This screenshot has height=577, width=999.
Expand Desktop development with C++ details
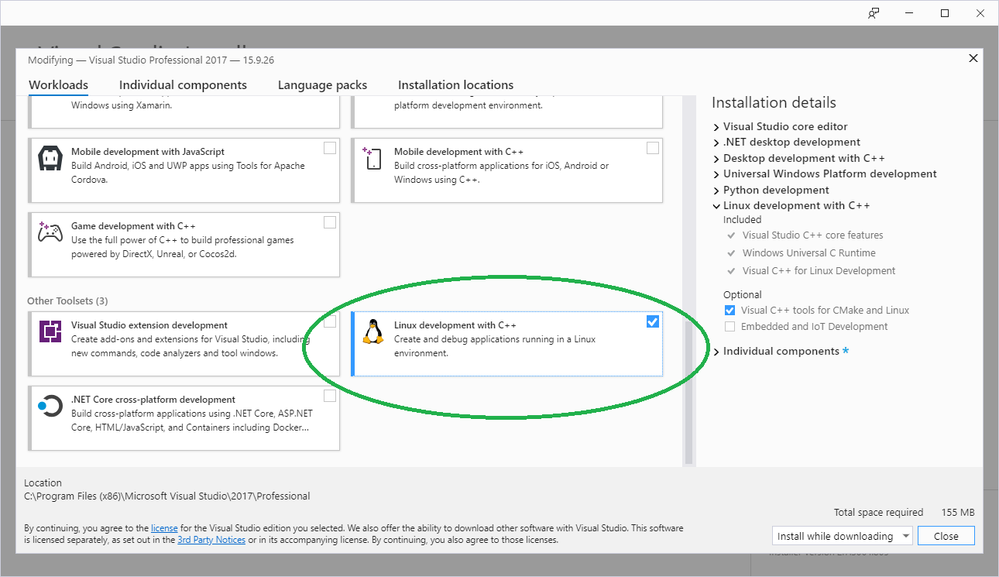(716, 159)
